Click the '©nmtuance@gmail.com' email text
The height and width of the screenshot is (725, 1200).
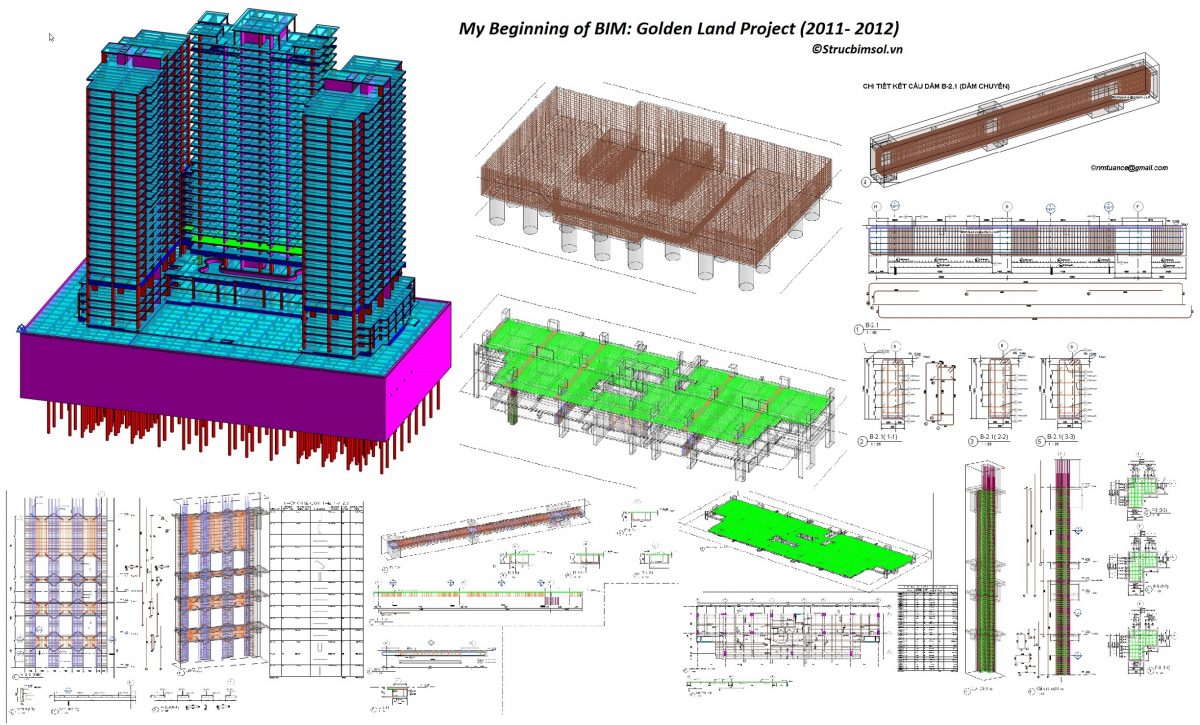pos(1130,168)
